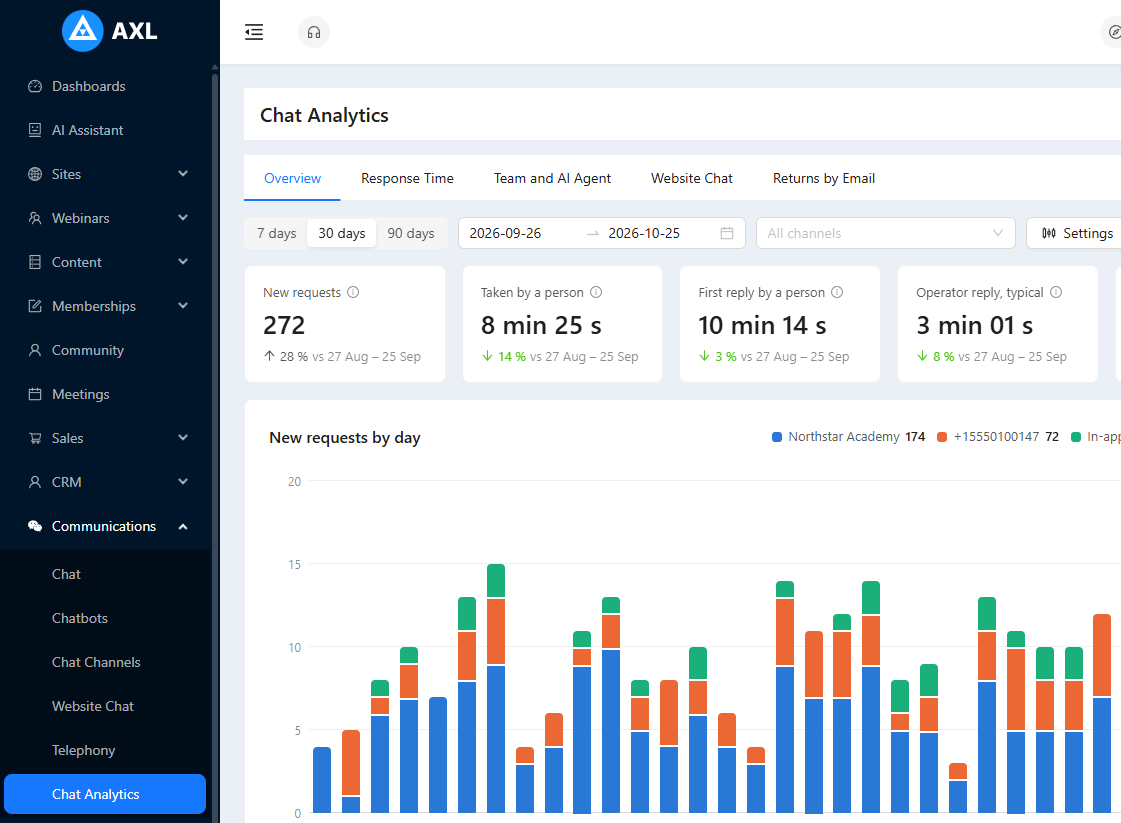The height and width of the screenshot is (823, 1121).
Task: Click the orange +15550100147 legend swatch
Action: pos(942,437)
